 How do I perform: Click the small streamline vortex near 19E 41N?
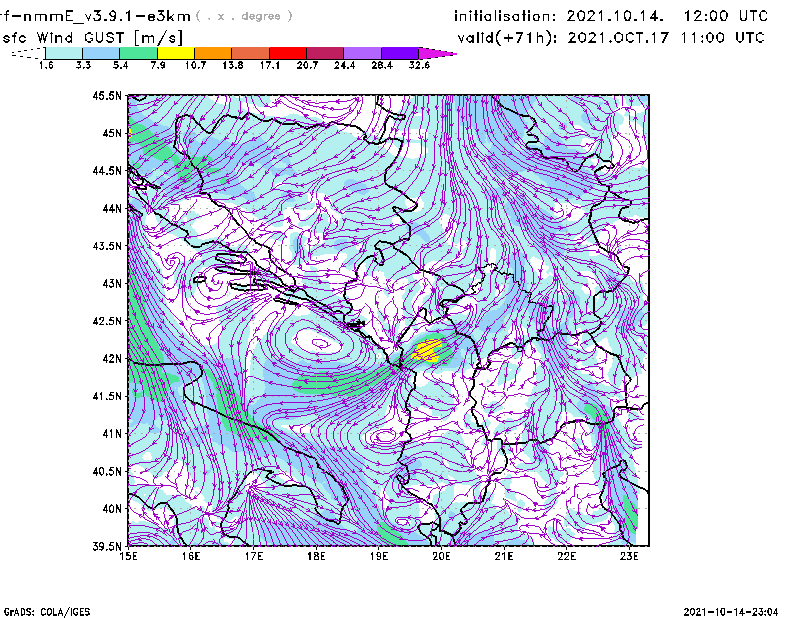tap(384, 436)
